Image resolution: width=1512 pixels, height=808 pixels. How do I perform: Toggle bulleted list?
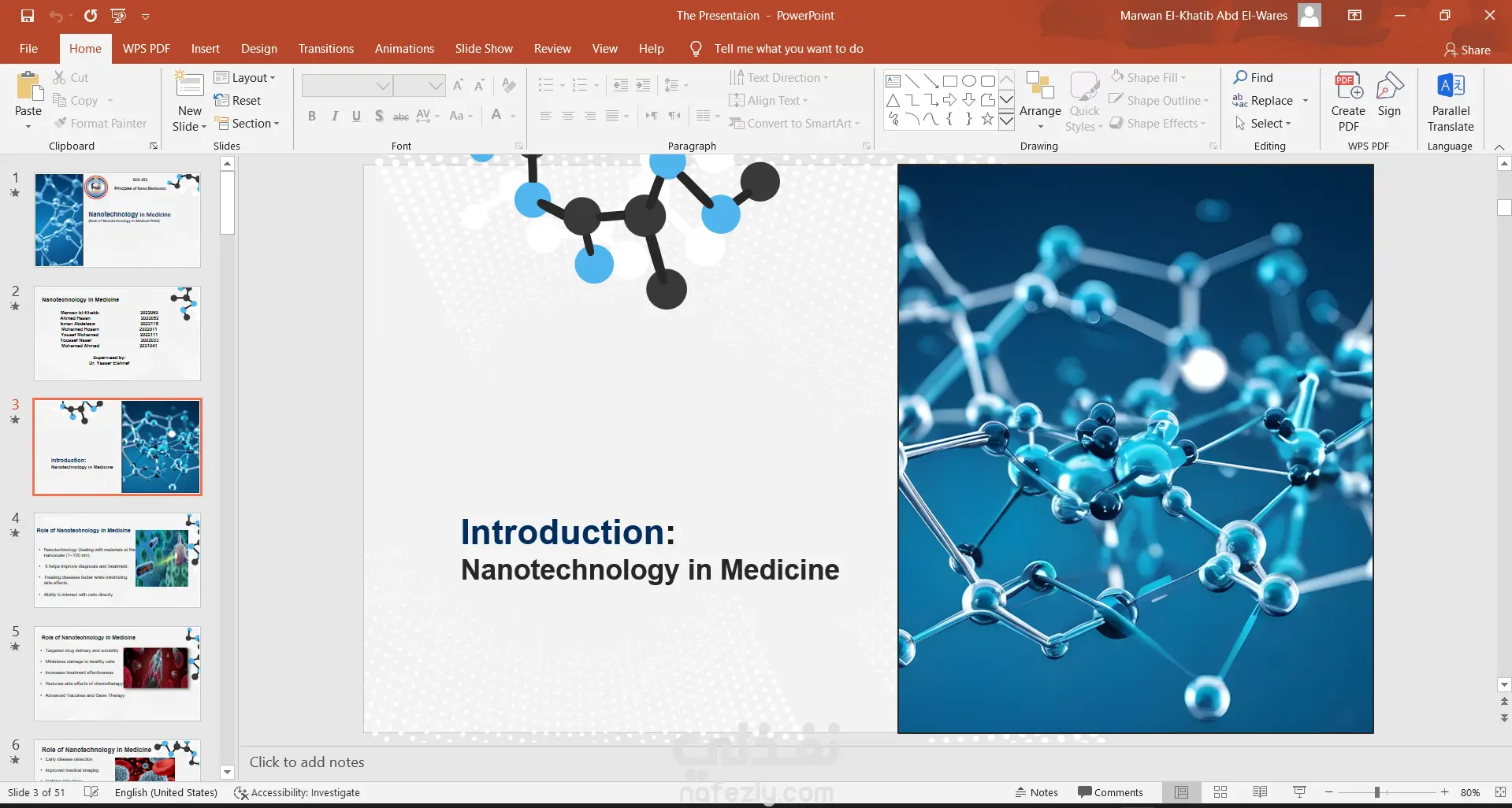coord(545,85)
